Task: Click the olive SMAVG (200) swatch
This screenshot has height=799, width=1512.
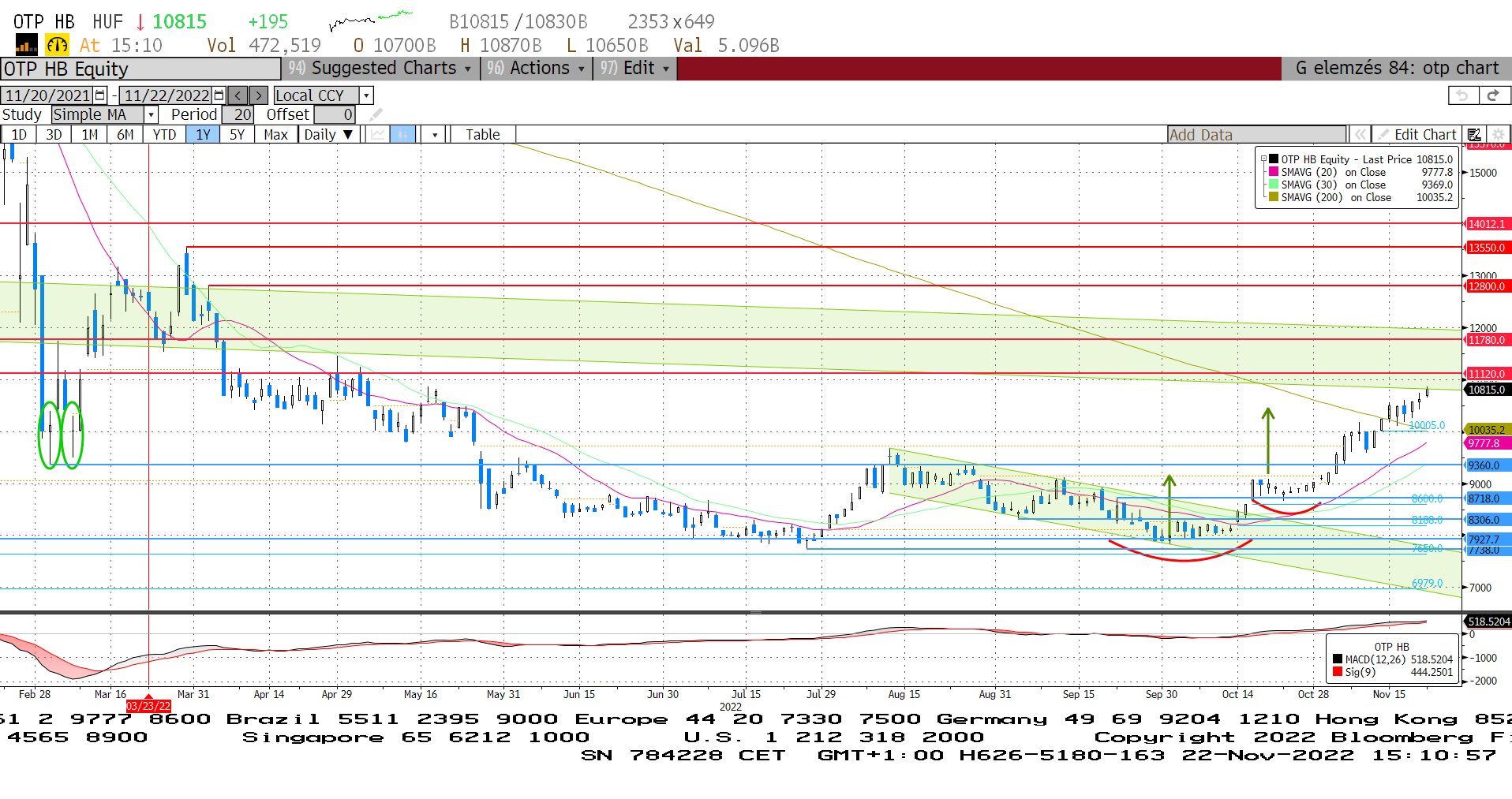Action: pyautogui.click(x=1273, y=197)
